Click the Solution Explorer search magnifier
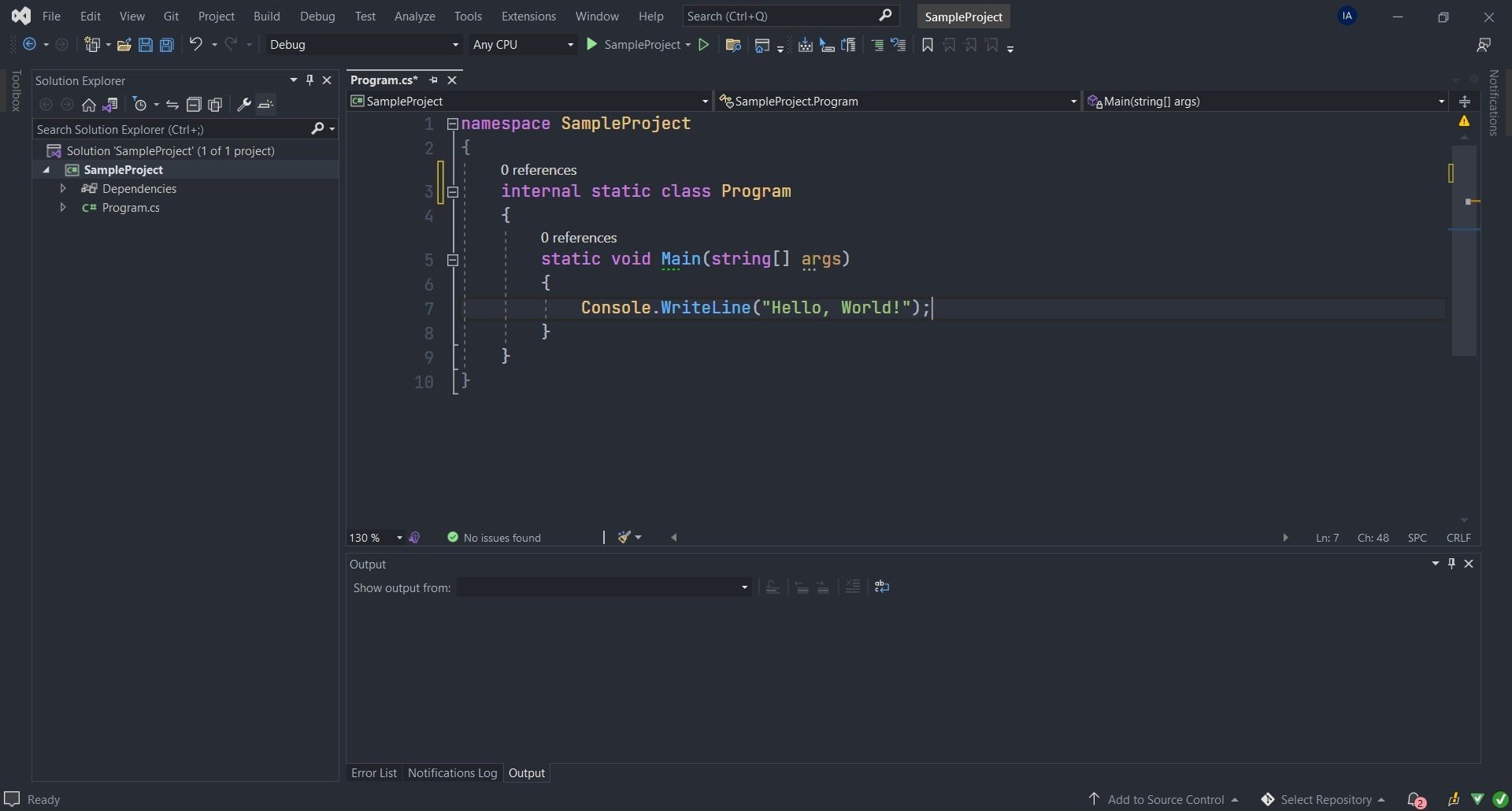Viewport: 1512px width, 811px height. click(x=318, y=129)
